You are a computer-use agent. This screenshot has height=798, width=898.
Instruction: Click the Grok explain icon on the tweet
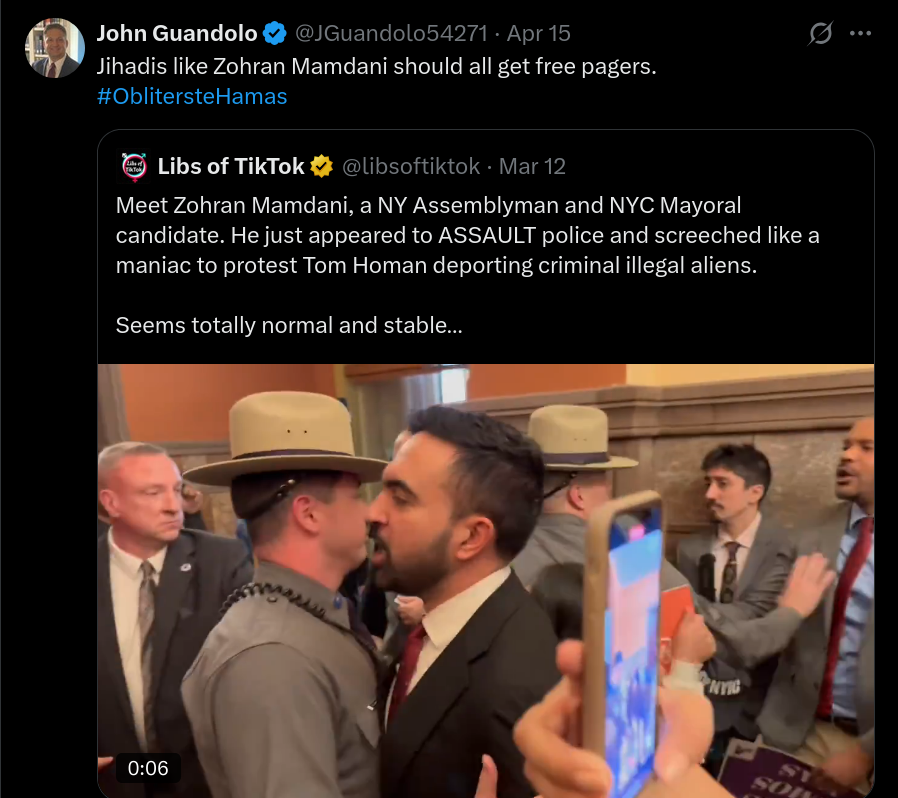(820, 33)
